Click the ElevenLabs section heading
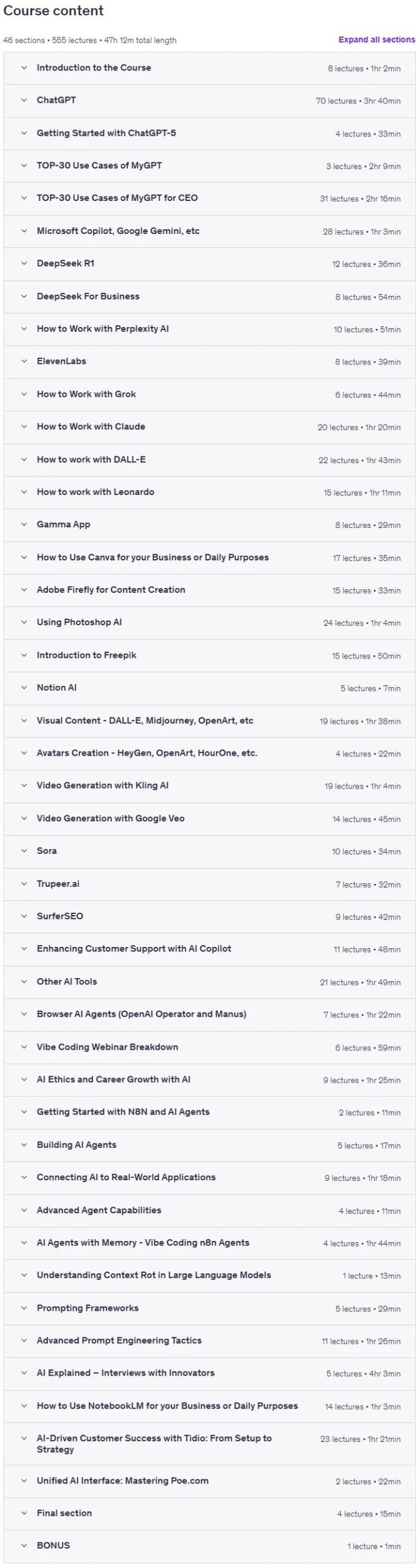 coord(61,361)
